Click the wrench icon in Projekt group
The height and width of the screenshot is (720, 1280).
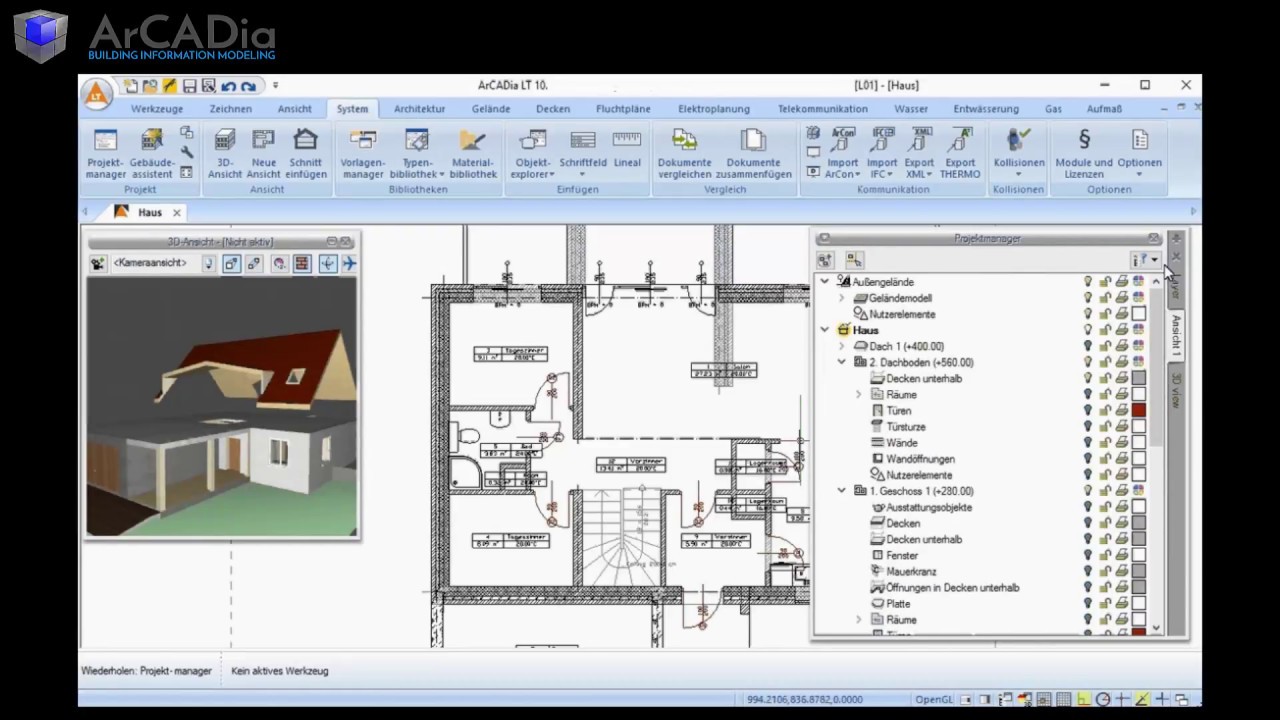pos(187,152)
